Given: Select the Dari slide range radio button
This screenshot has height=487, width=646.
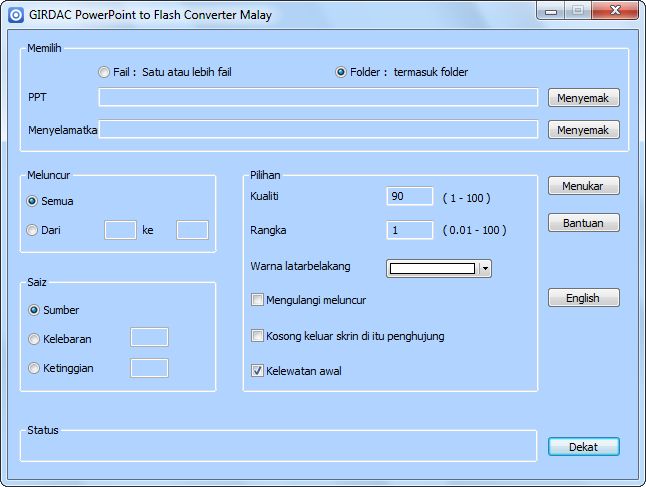Looking at the screenshot, I should [x=32, y=230].
